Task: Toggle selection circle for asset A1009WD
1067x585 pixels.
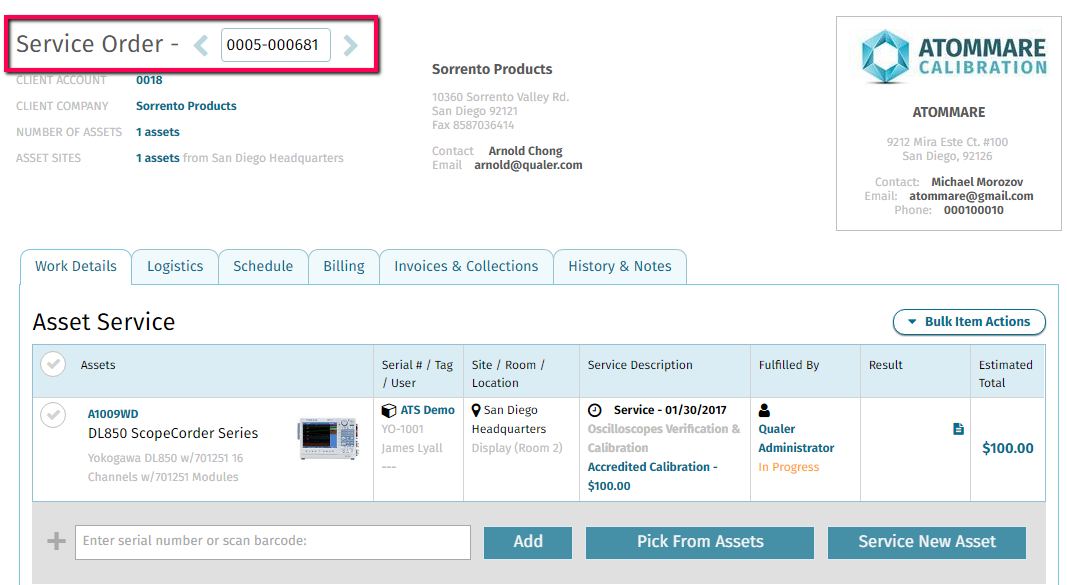Action: point(53,415)
